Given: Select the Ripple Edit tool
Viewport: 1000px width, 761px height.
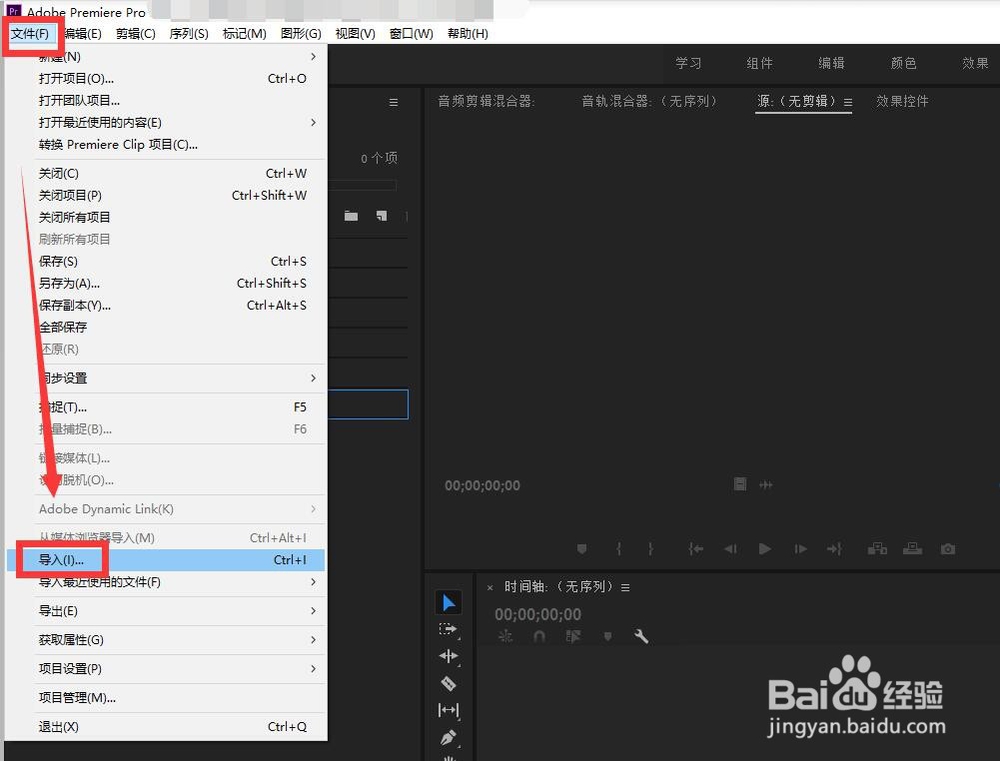Looking at the screenshot, I should (x=448, y=656).
